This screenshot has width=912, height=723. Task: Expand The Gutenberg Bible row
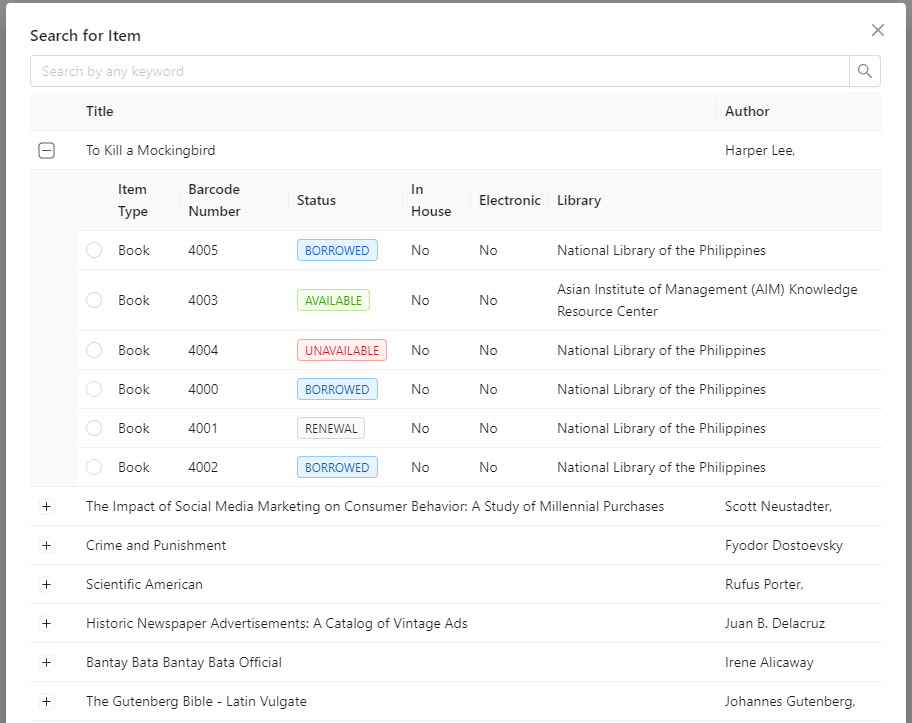tap(46, 702)
